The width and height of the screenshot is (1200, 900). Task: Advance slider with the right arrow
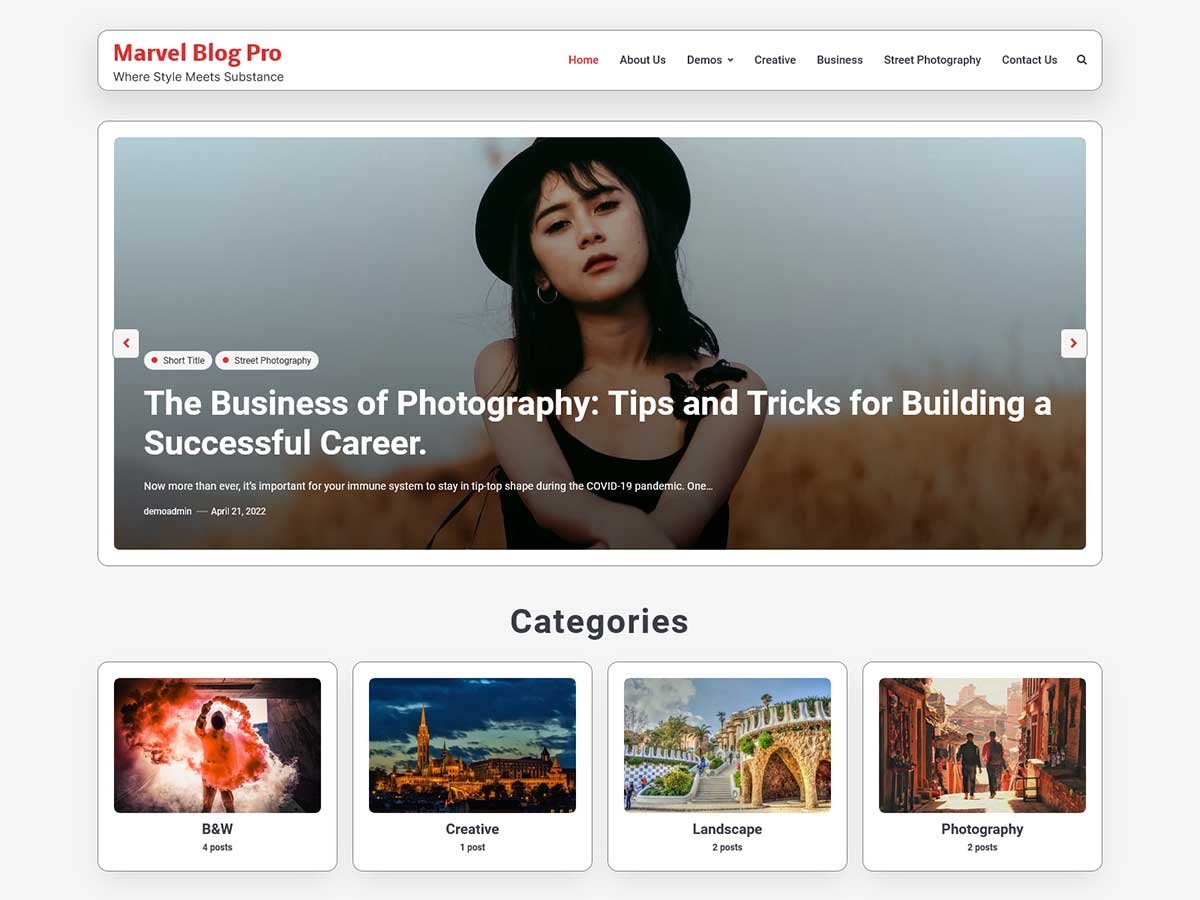(x=1073, y=343)
